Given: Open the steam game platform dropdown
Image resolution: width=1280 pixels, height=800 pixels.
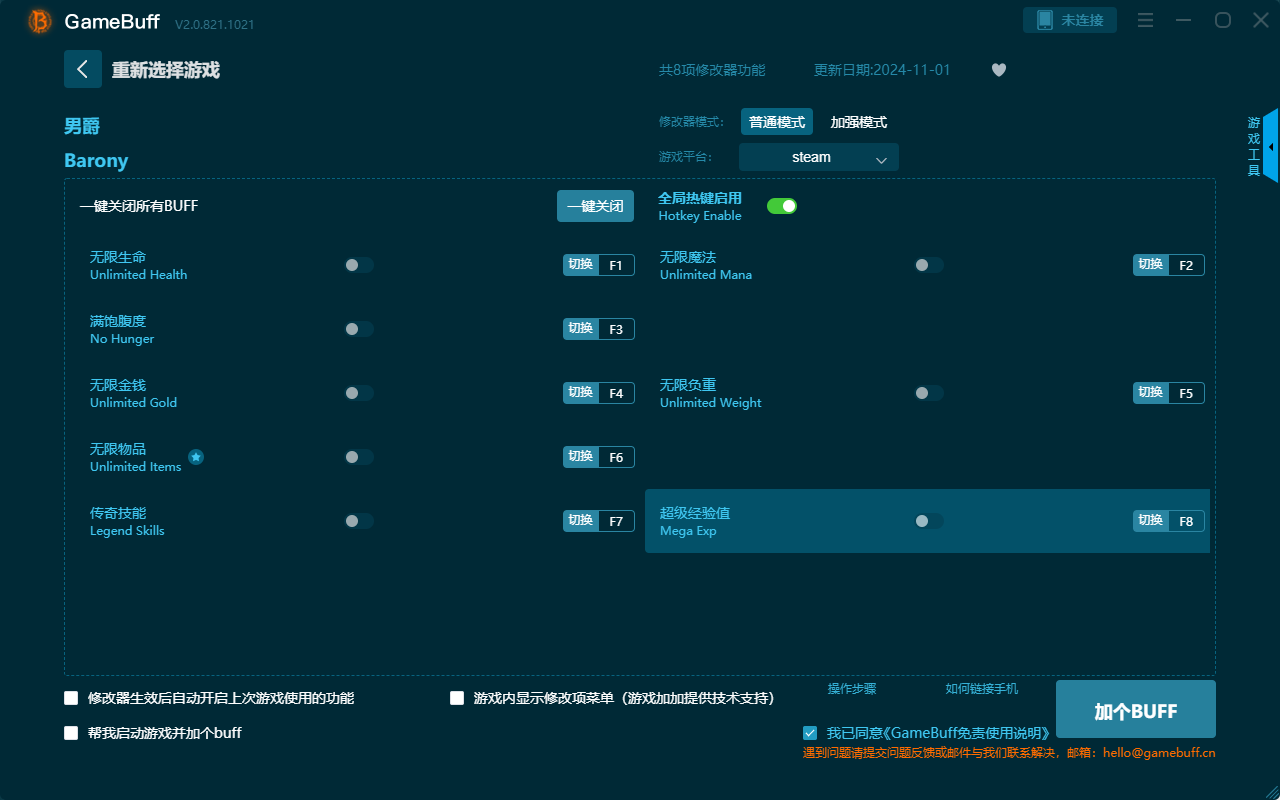Looking at the screenshot, I should pos(818,157).
